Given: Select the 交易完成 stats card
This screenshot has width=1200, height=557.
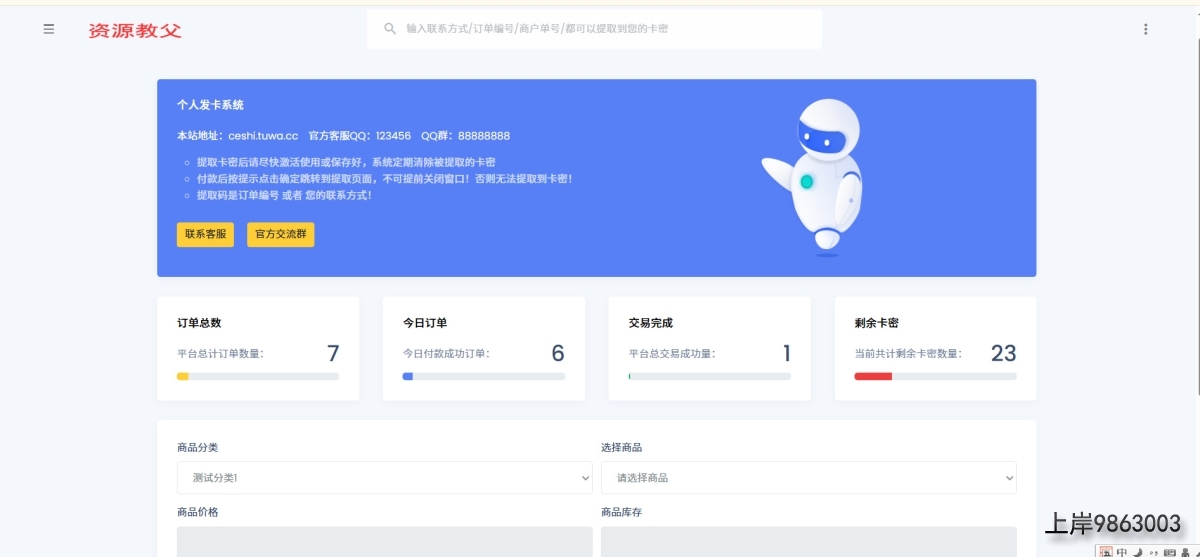Looking at the screenshot, I should tap(709, 348).
